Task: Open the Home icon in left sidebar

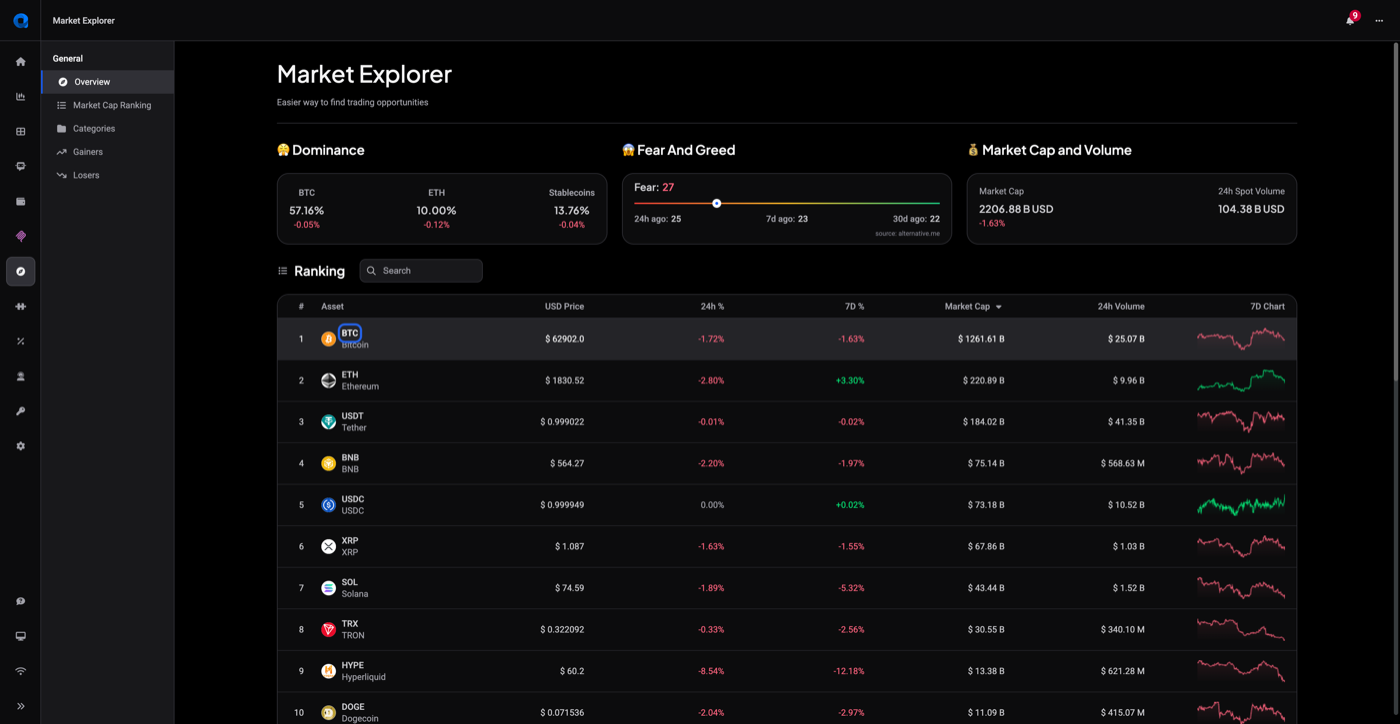Action: coord(20,62)
